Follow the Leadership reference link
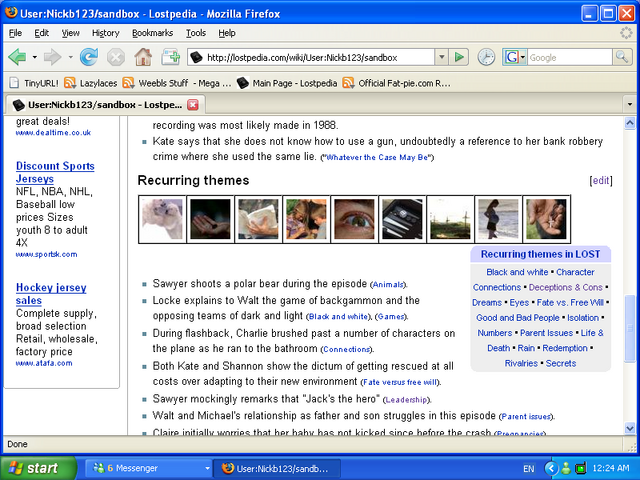 point(407,400)
